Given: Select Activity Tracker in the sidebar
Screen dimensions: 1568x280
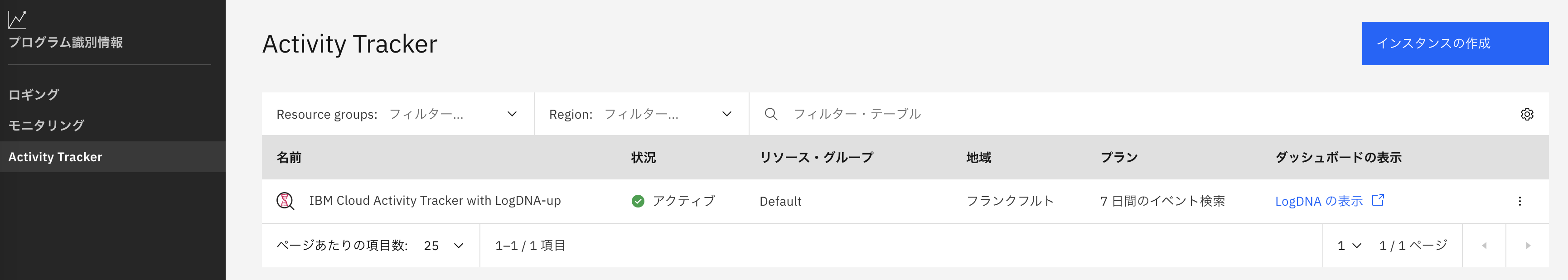Looking at the screenshot, I should 55,156.
